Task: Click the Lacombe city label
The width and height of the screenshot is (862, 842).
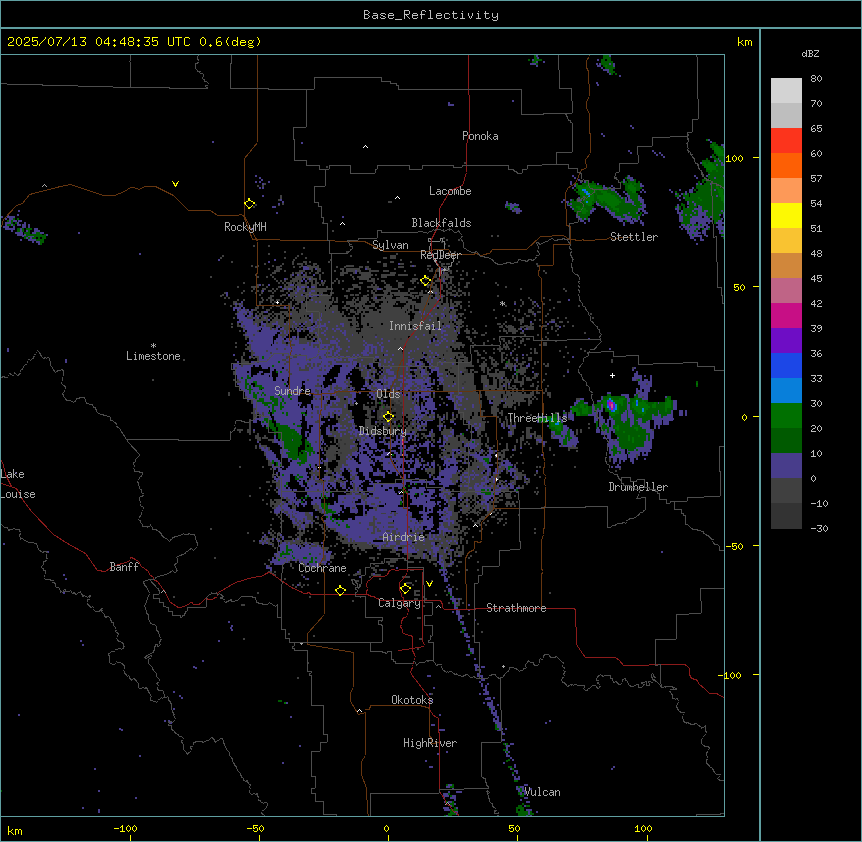Action: 450,191
